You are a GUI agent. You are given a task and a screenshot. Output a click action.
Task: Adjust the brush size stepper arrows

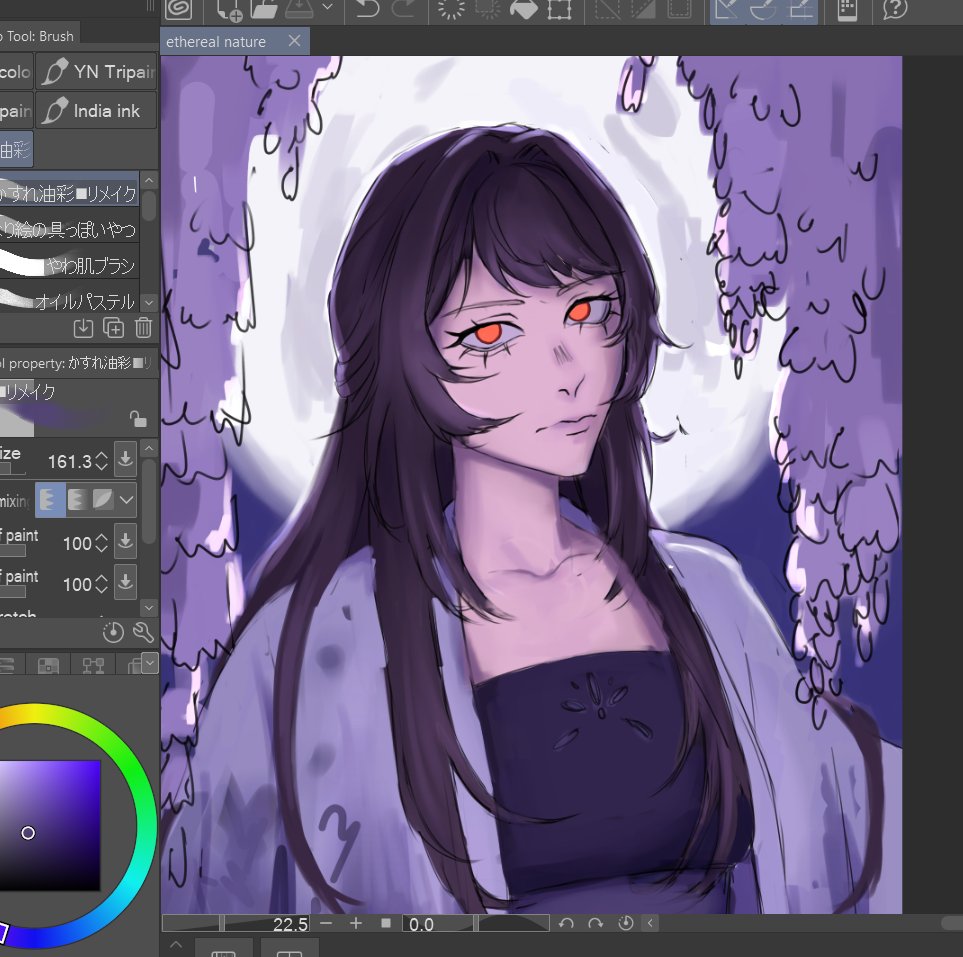pos(102,461)
